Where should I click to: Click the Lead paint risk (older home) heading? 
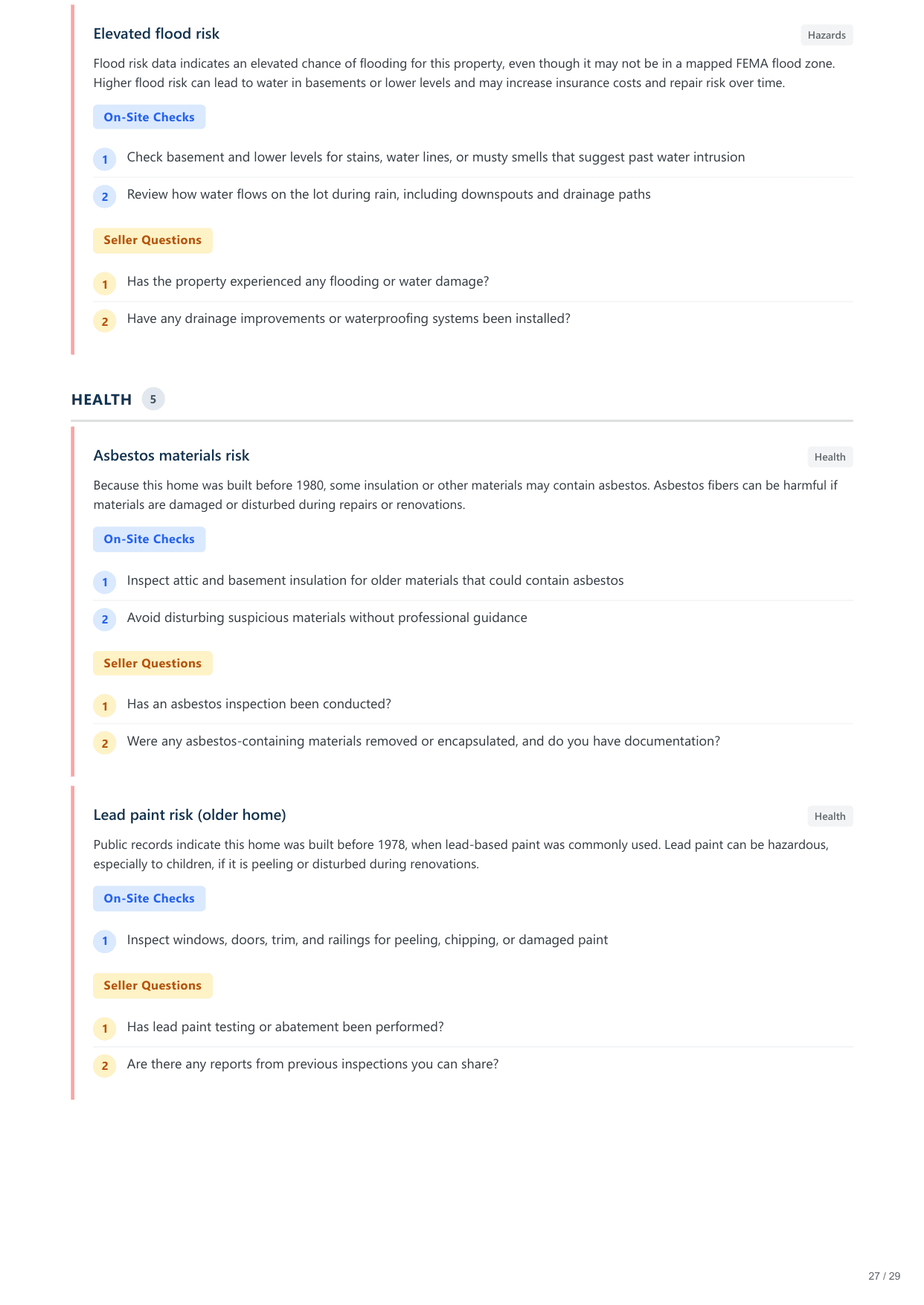190,815
